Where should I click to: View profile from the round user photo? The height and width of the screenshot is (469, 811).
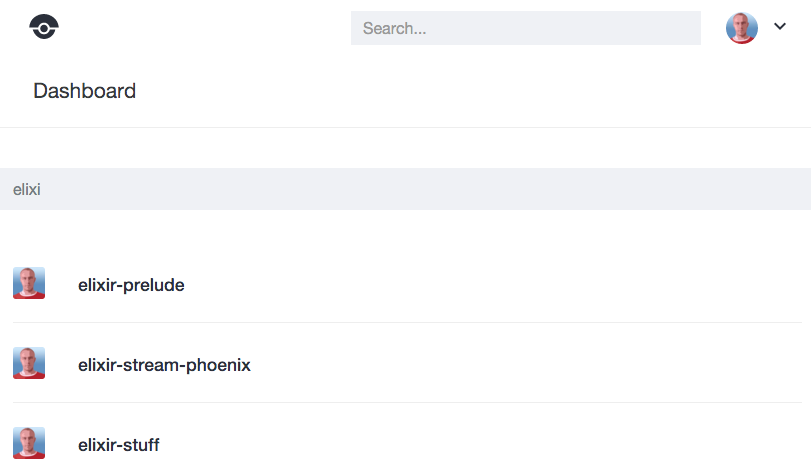coord(742,28)
